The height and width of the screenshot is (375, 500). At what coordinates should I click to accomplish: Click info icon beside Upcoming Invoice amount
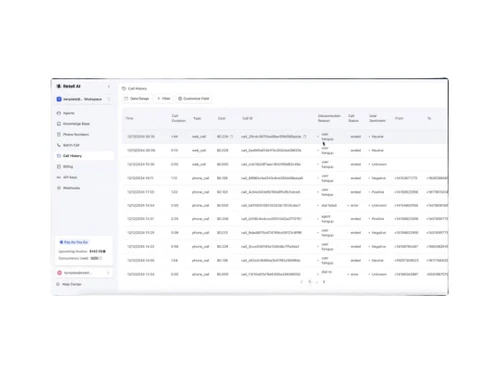click(104, 251)
